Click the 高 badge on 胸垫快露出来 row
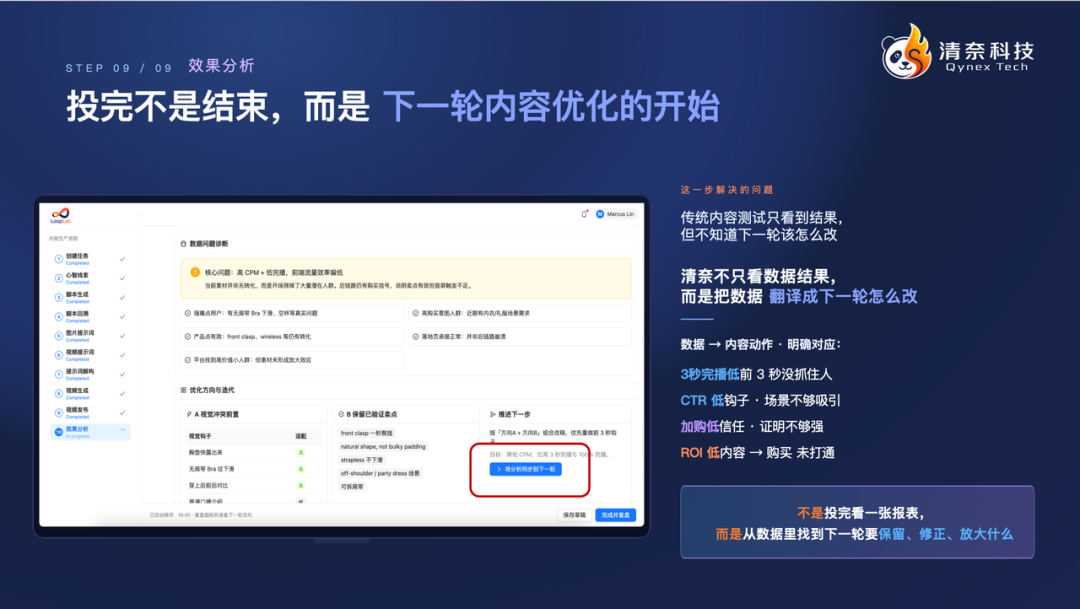 (300, 453)
